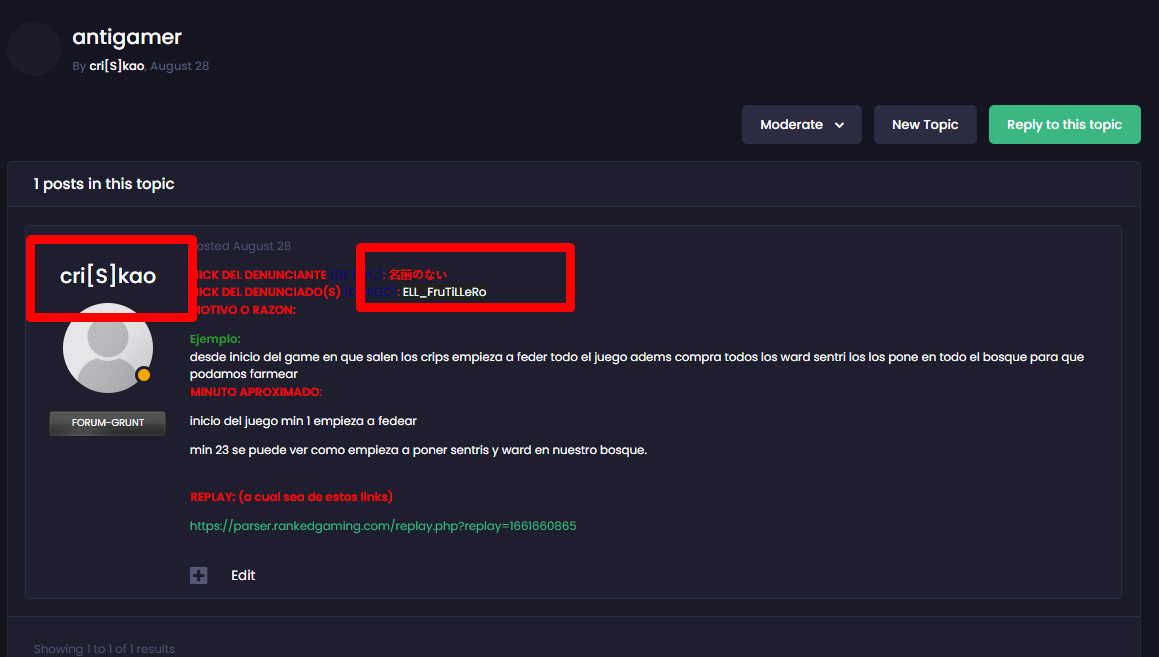Open the parser.rankedgaming.com replay link
This screenshot has width=1159, height=657.
(383, 526)
